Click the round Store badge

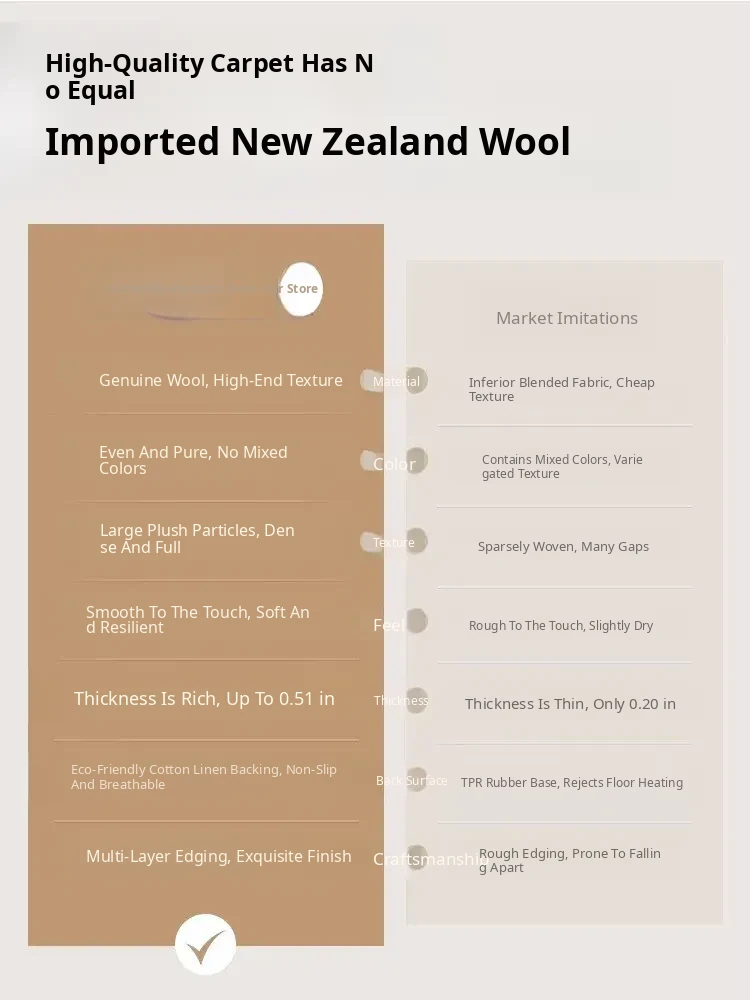point(301,289)
